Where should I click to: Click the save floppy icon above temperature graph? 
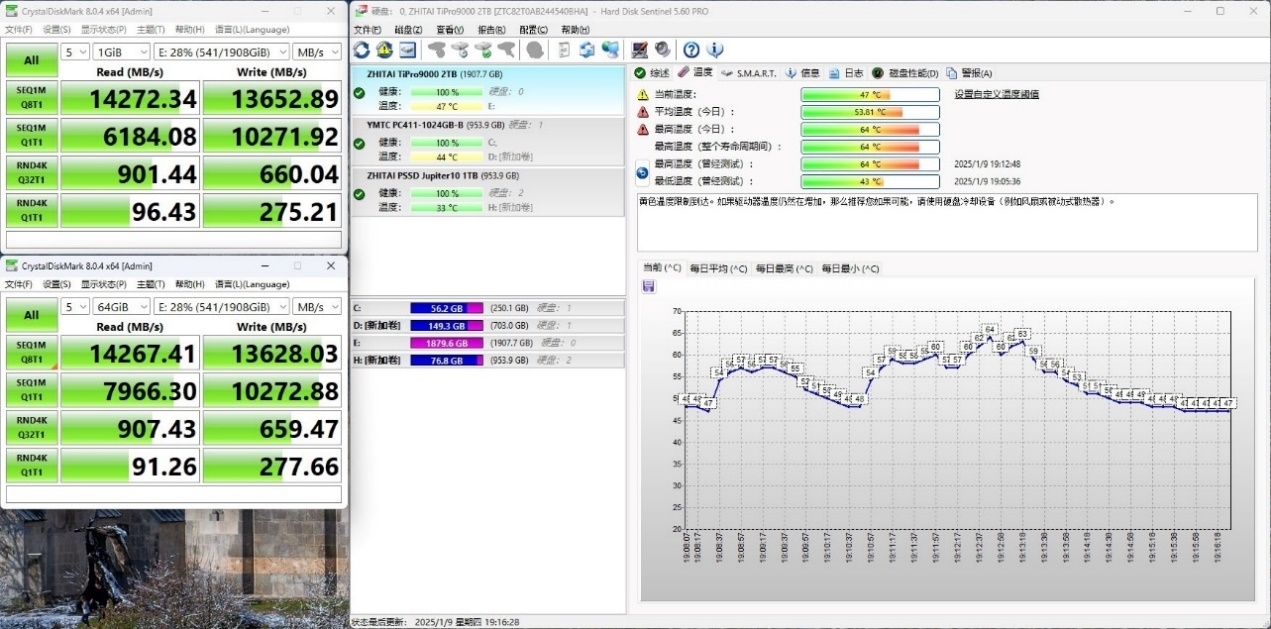[648, 287]
